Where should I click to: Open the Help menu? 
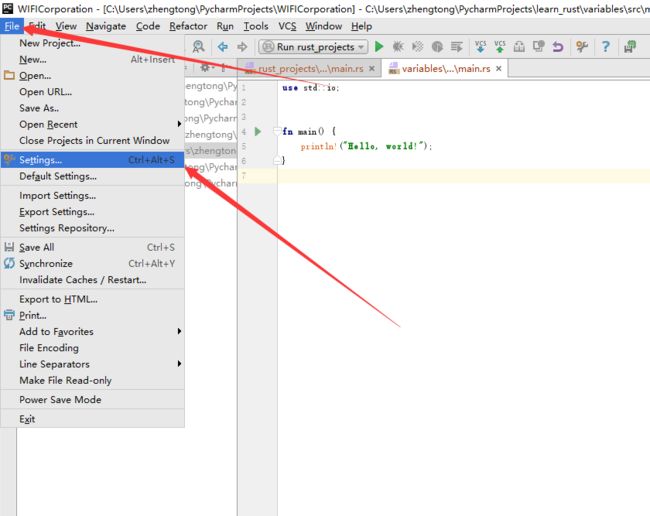pyautogui.click(x=361, y=26)
